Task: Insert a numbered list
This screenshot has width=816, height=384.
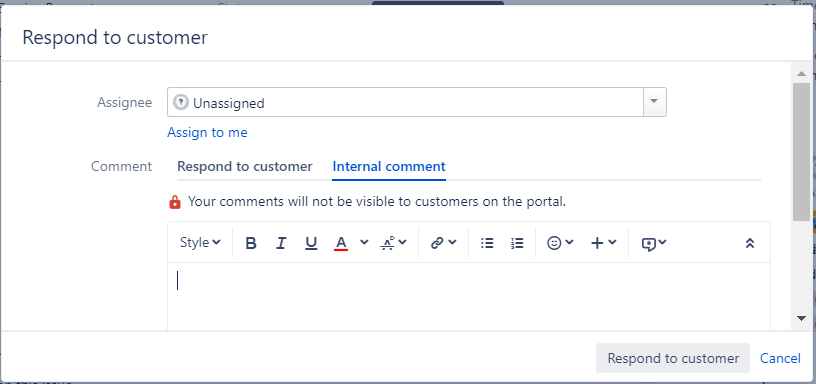Action: 517,243
